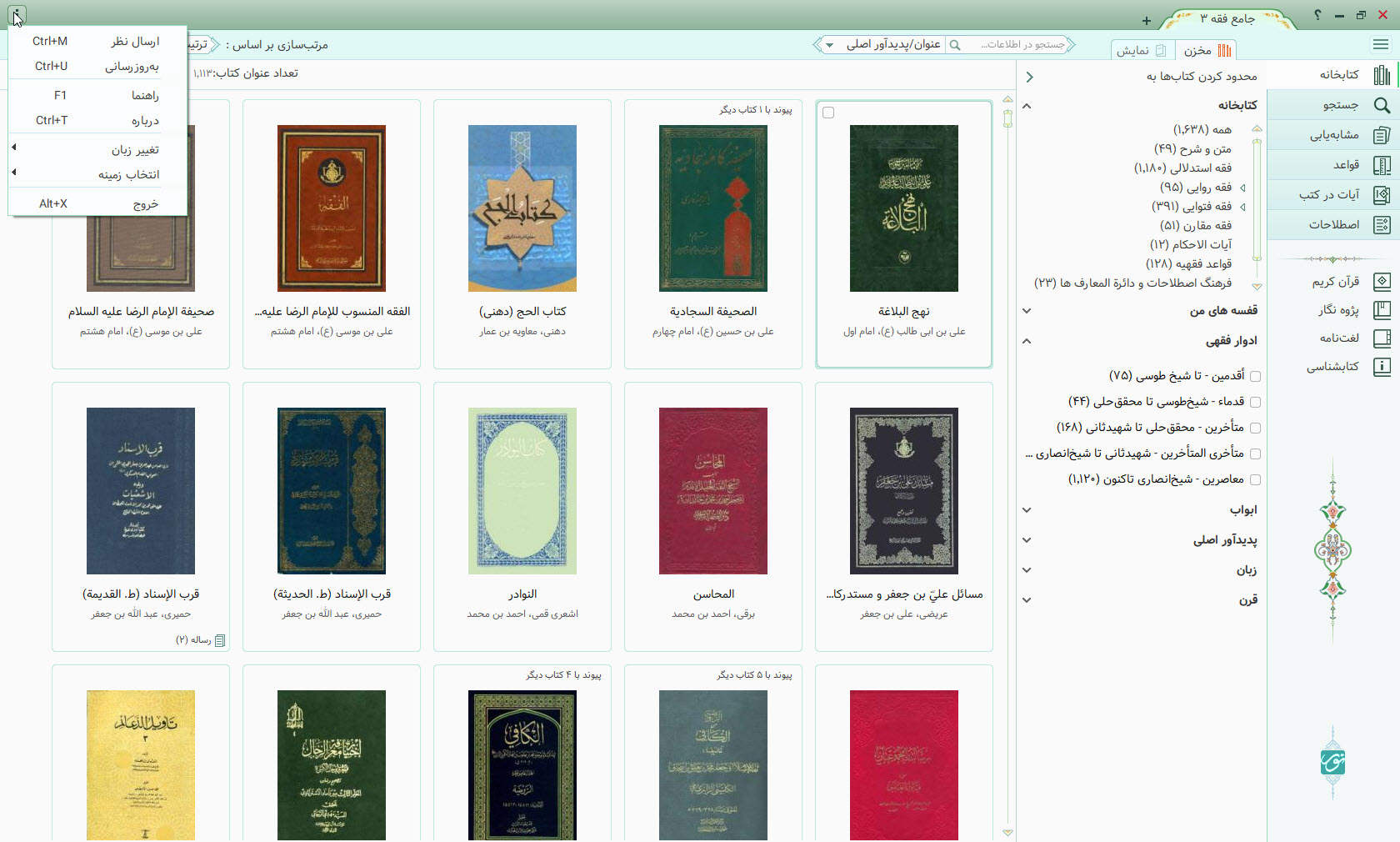Check قدماء - شیخ‌طوسی تا محقق‌حلی (۴۴)
1400x842 pixels.
tap(1256, 403)
